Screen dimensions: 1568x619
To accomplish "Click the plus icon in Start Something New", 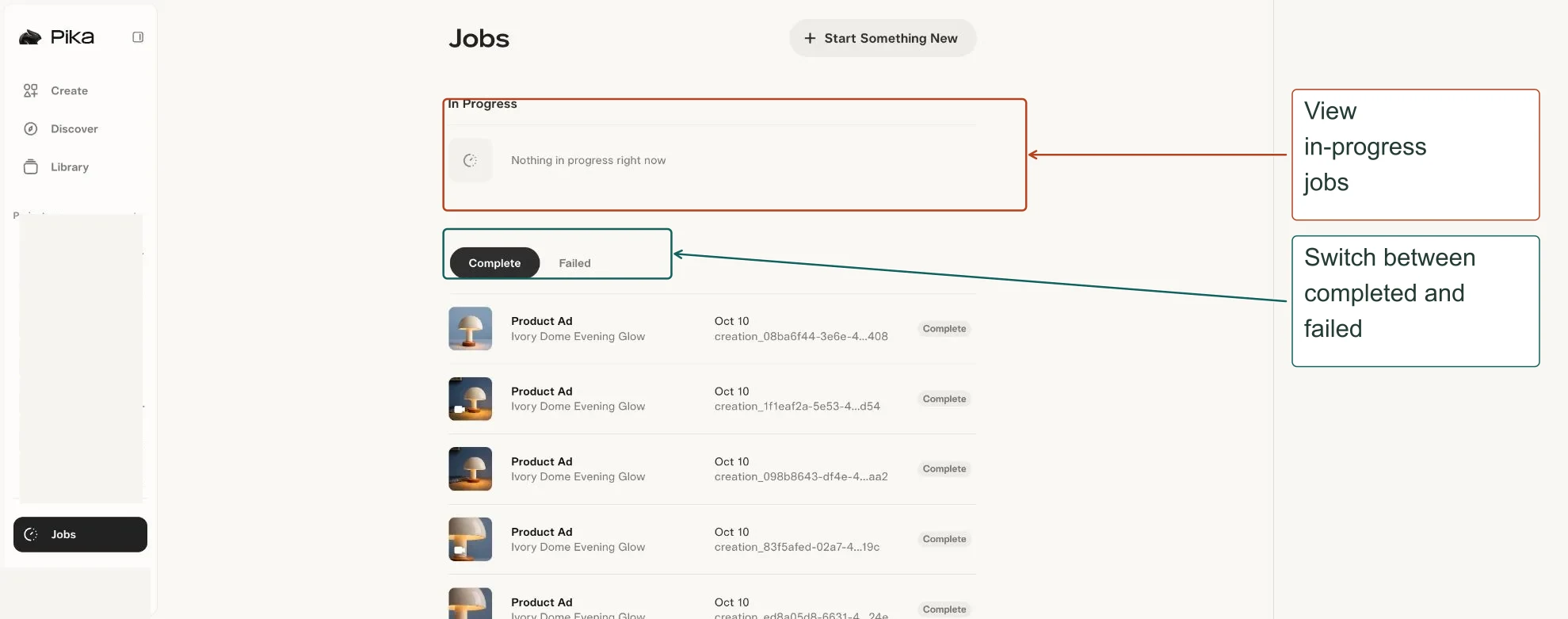I will click(x=810, y=38).
